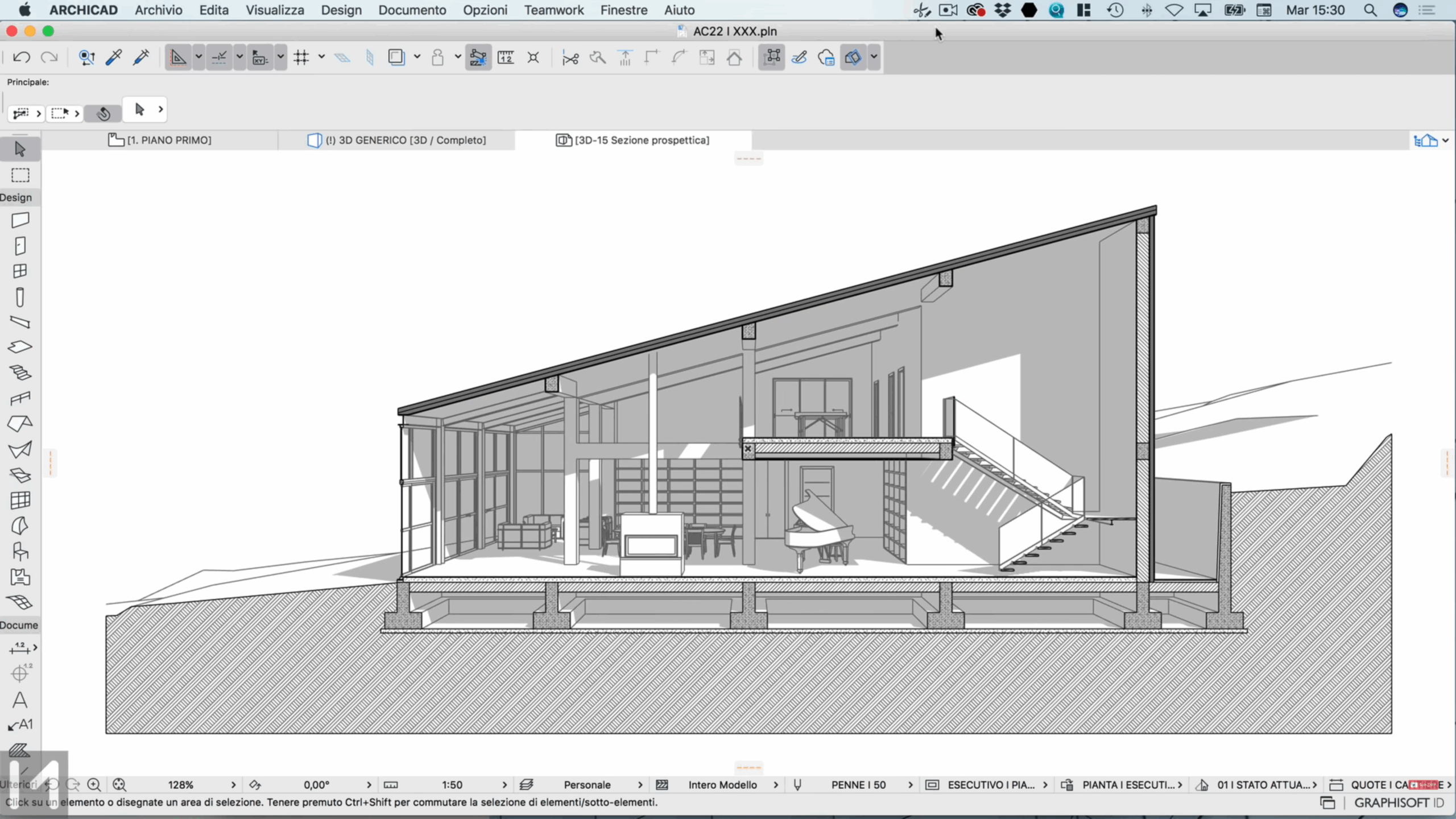The height and width of the screenshot is (819, 1456).
Task: Click the Undo arrow icon
Action: pos(22,57)
